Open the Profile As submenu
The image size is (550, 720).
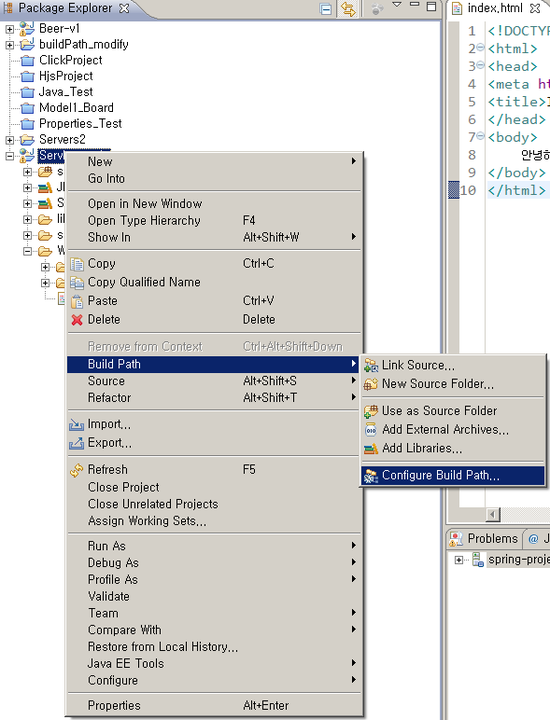213,579
